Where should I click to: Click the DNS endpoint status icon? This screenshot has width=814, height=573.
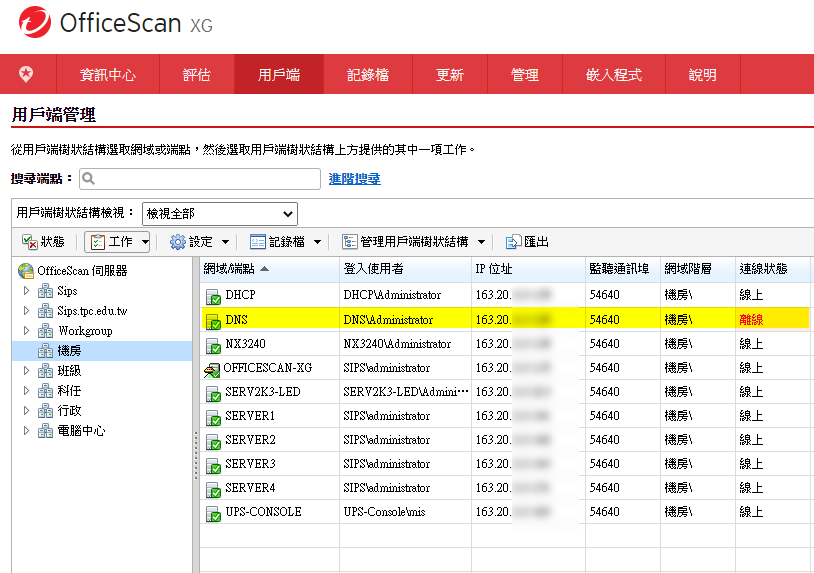click(x=213, y=321)
